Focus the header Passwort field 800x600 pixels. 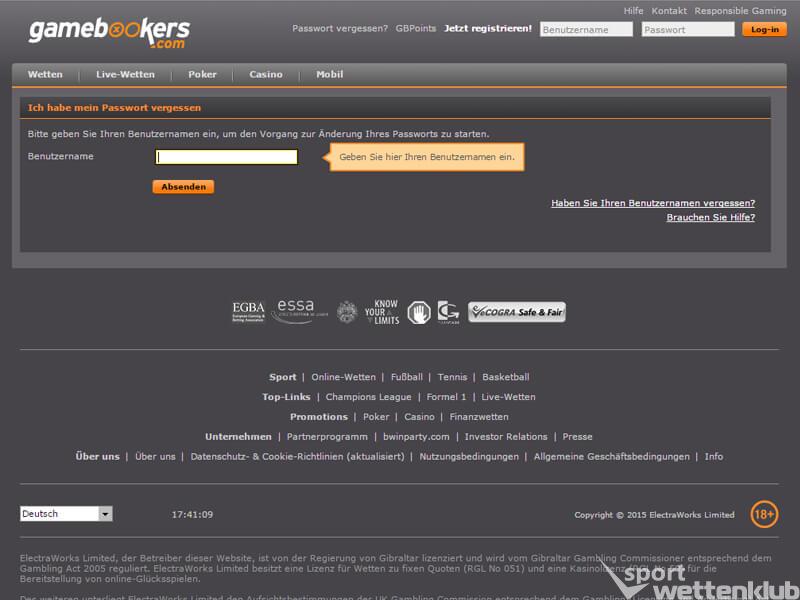(x=688, y=30)
